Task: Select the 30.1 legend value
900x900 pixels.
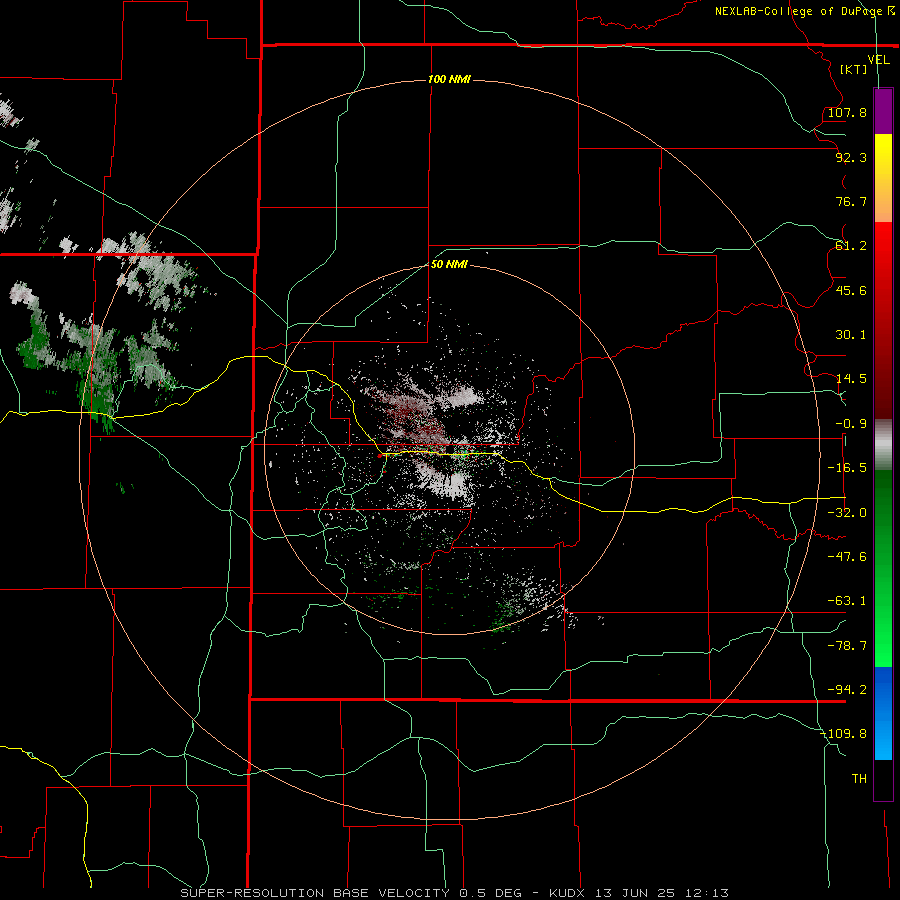Action: [x=851, y=335]
